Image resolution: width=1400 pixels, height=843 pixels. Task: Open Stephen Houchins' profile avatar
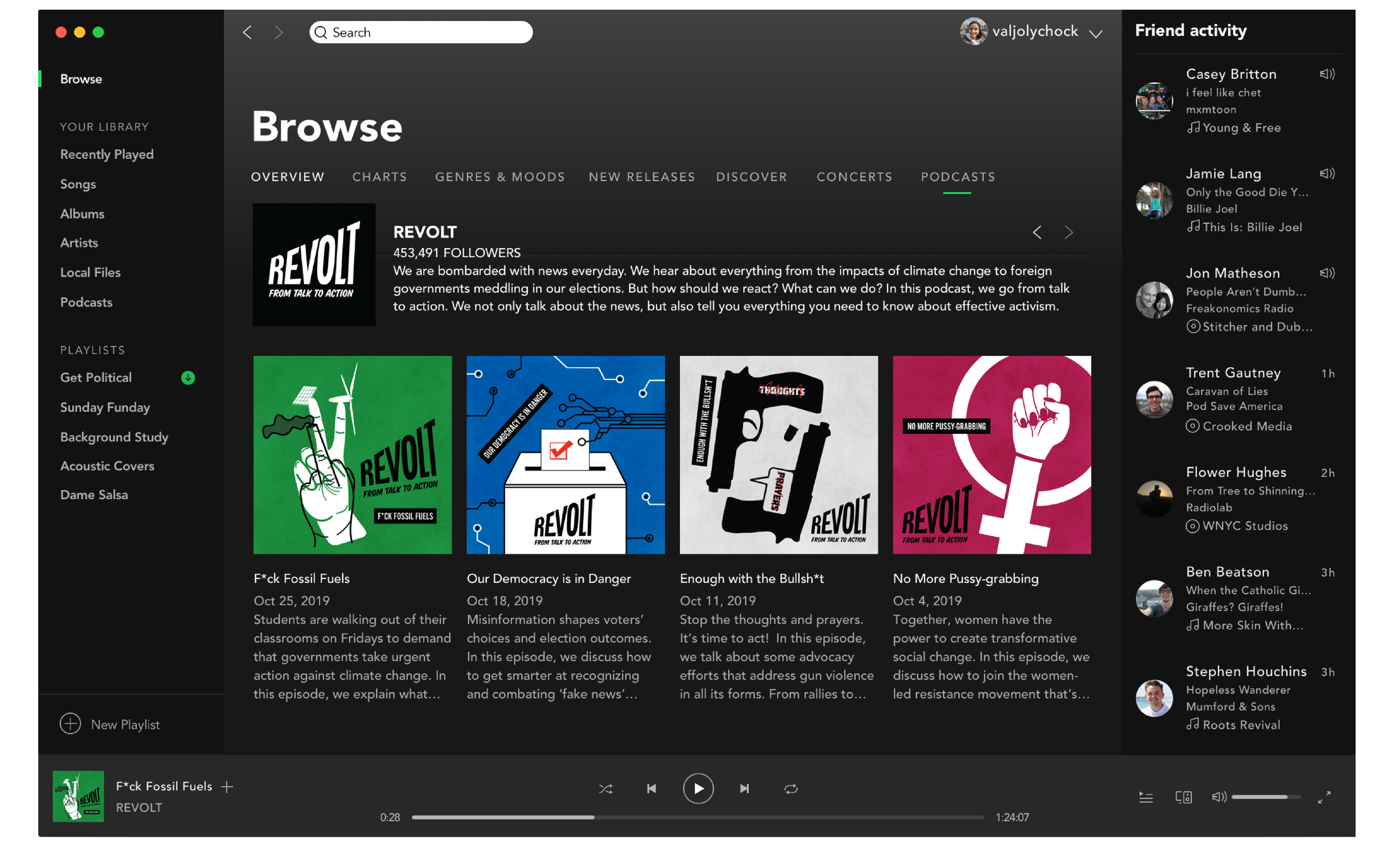coord(1154,698)
